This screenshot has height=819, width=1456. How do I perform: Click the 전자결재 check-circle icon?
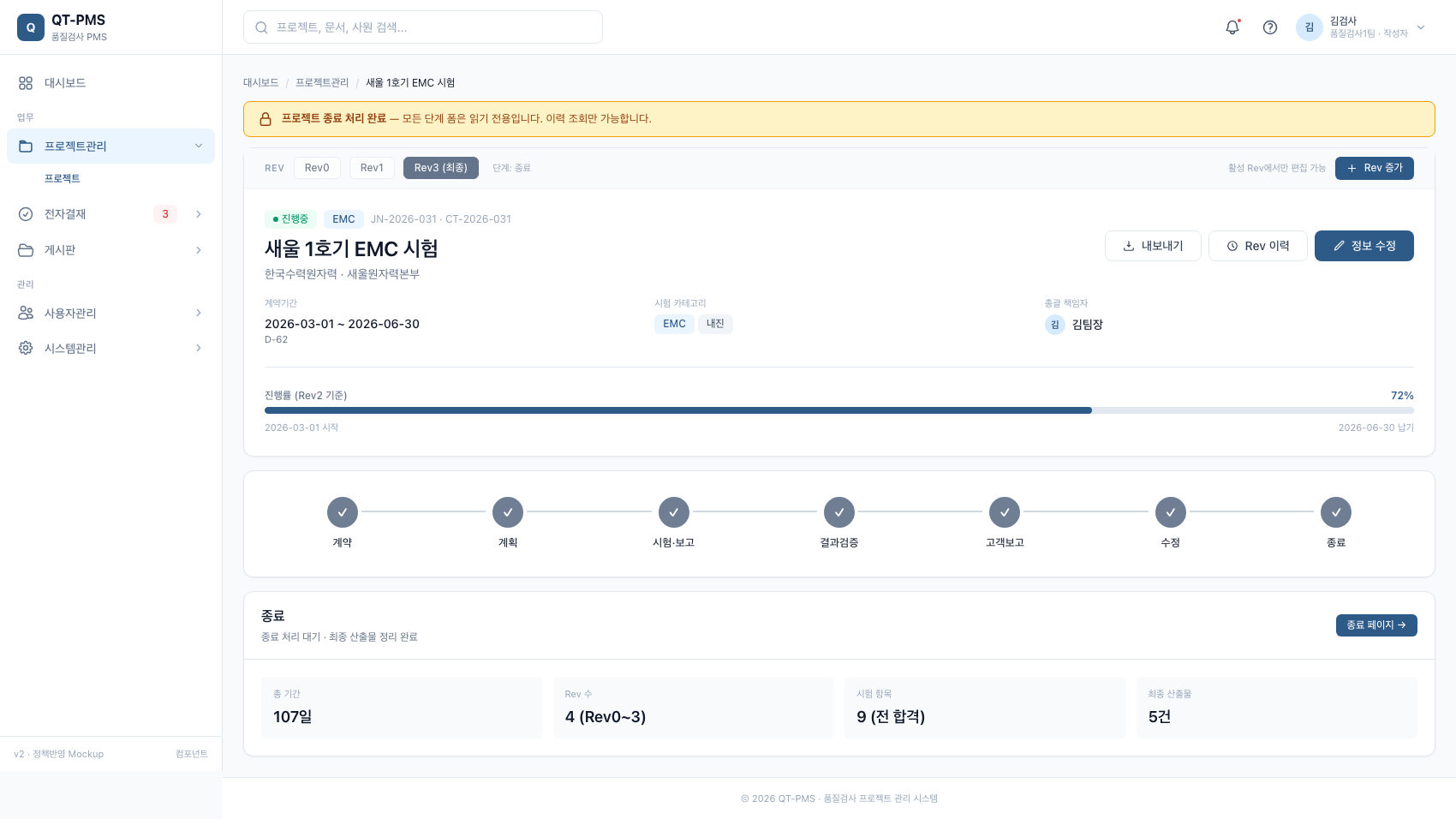[26, 214]
